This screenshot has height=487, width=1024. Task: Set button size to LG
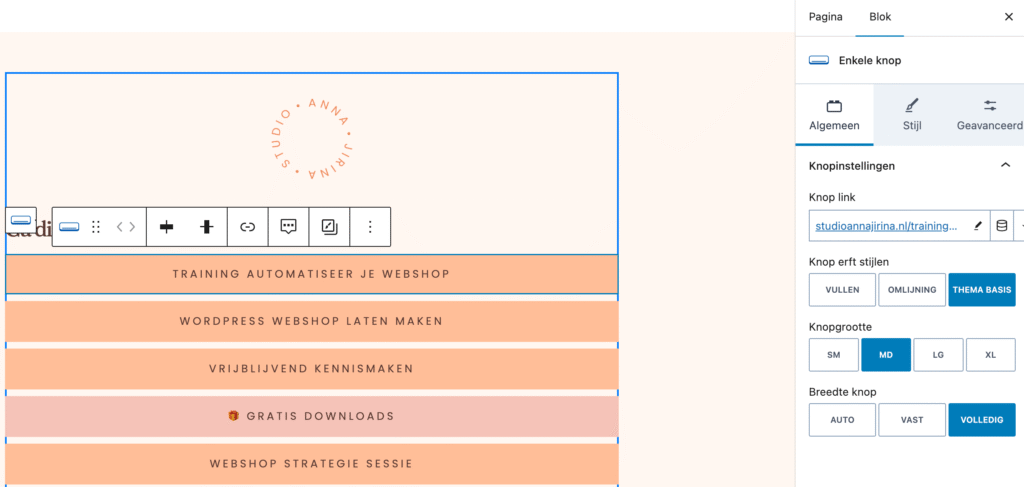(938, 355)
